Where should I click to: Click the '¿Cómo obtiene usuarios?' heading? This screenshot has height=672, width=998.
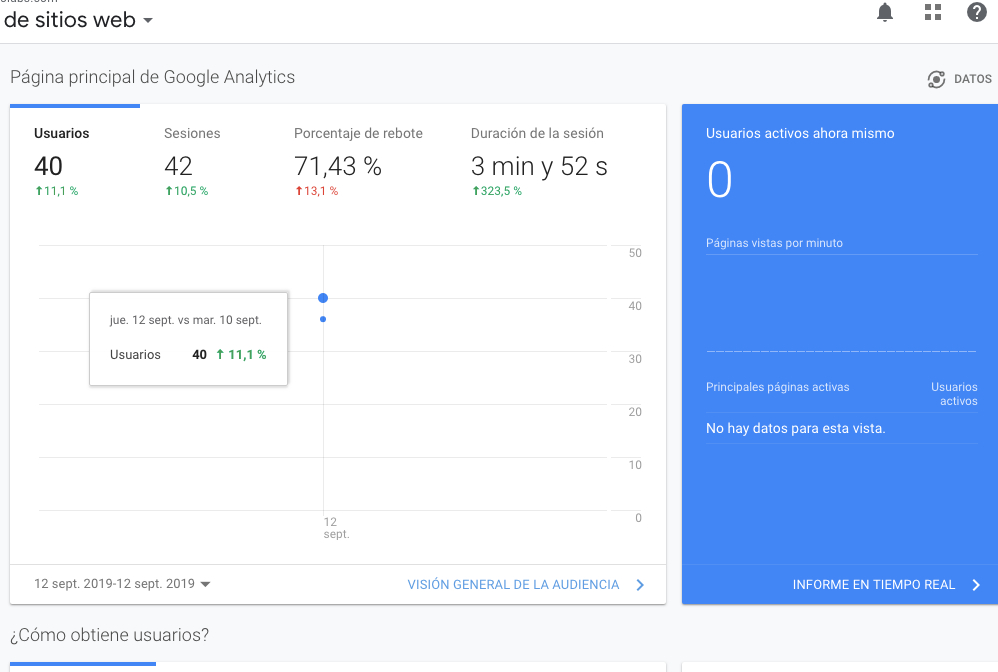[x=109, y=635]
